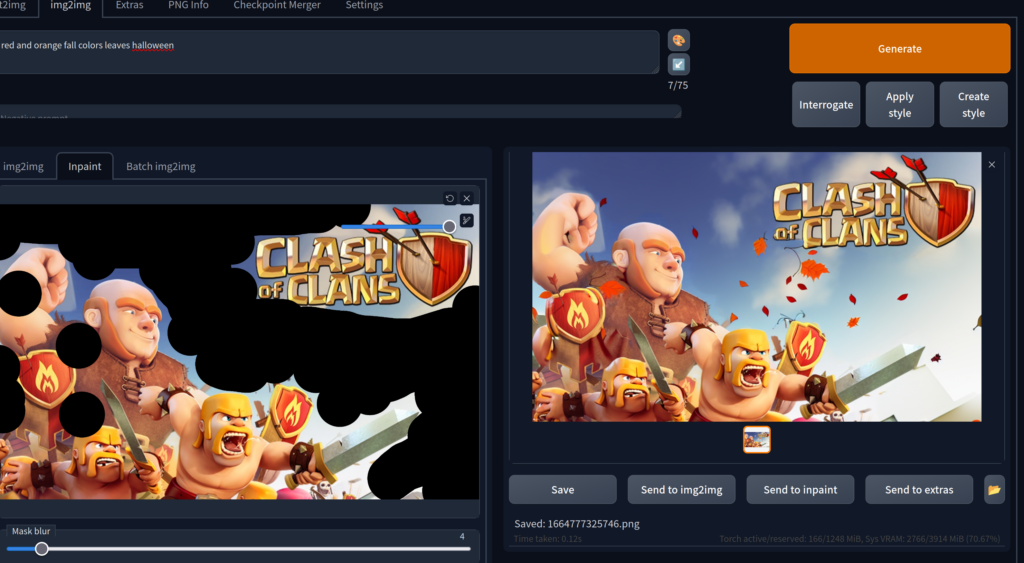Switch to the Extras tab
This screenshot has width=1024, height=563.
pyautogui.click(x=129, y=5)
